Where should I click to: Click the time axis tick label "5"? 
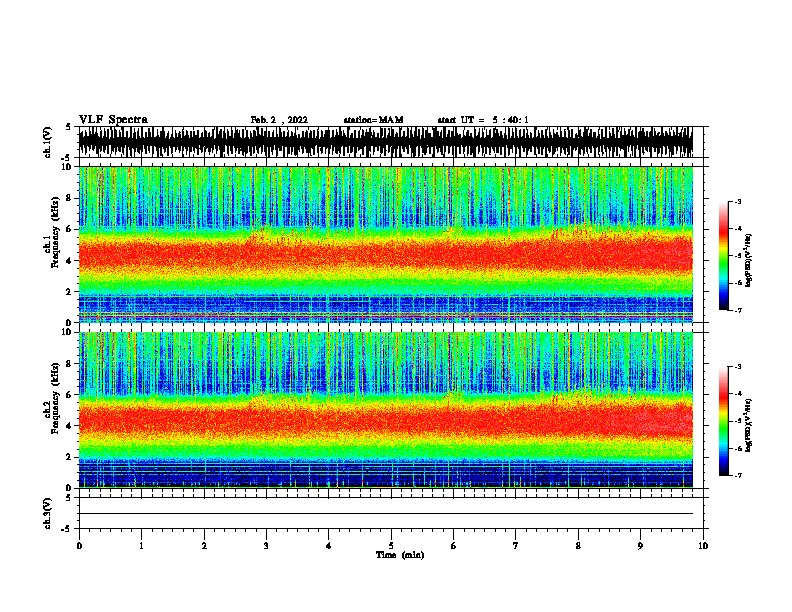tap(391, 546)
